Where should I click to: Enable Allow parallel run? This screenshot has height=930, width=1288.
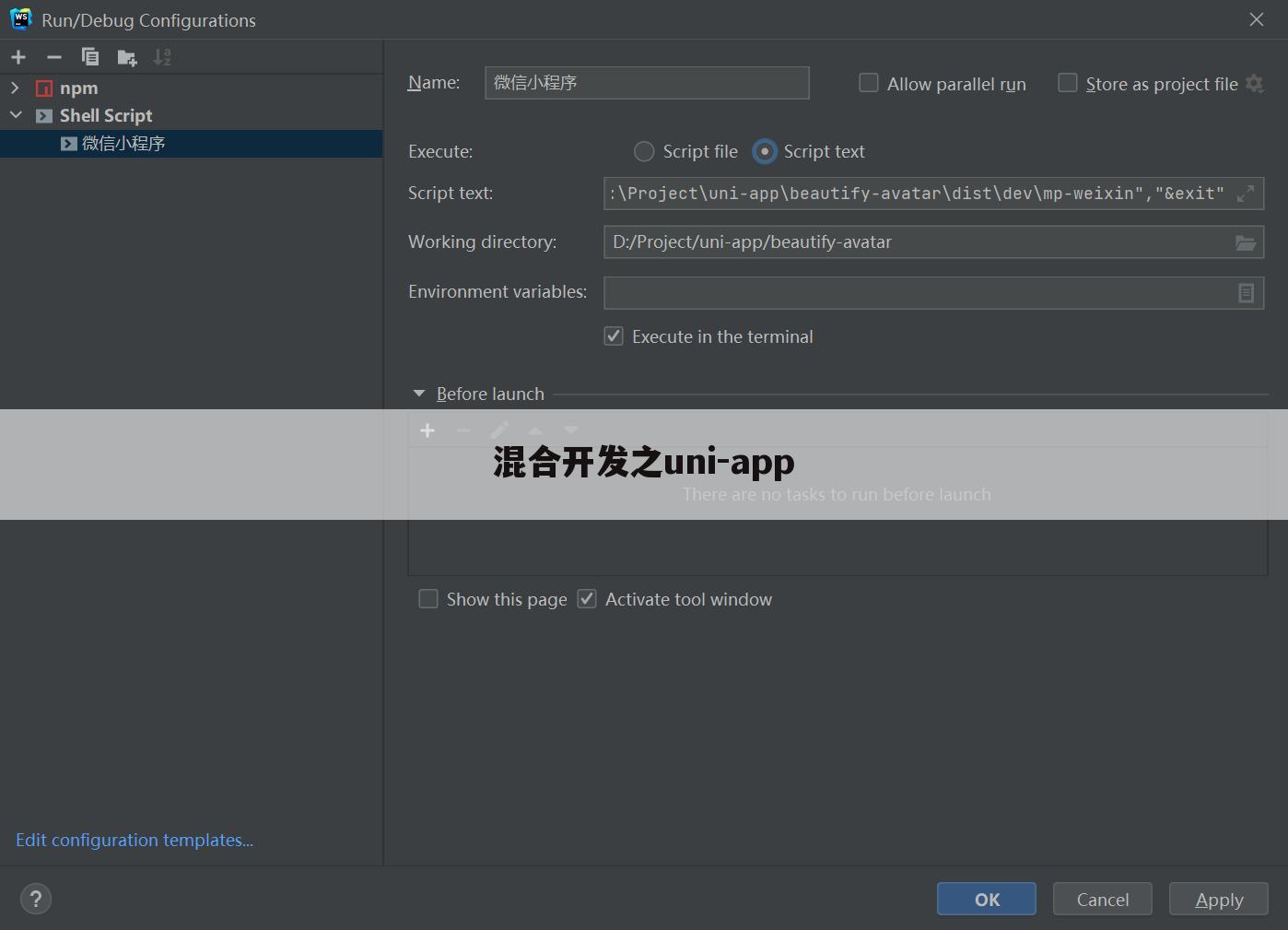(x=869, y=83)
